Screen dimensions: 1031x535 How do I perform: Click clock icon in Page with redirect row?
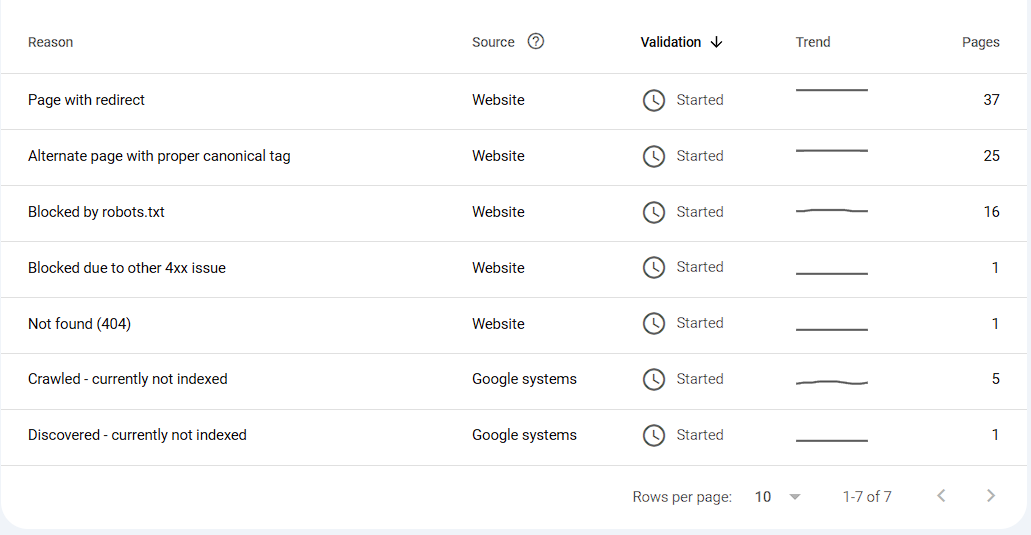[x=654, y=100]
